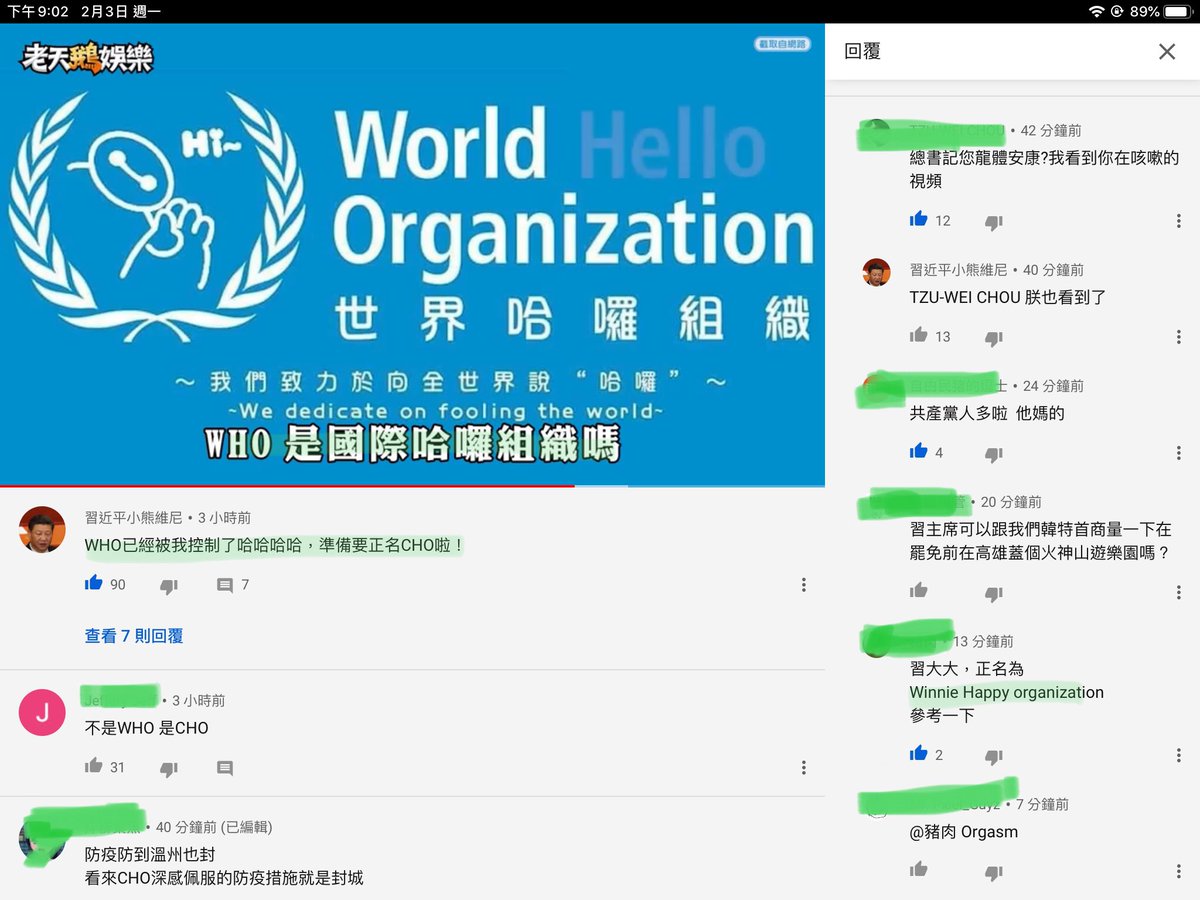This screenshot has height=900, width=1200.
Task: Select highlighted text Winnie Happy organization
Action: coord(1007,692)
